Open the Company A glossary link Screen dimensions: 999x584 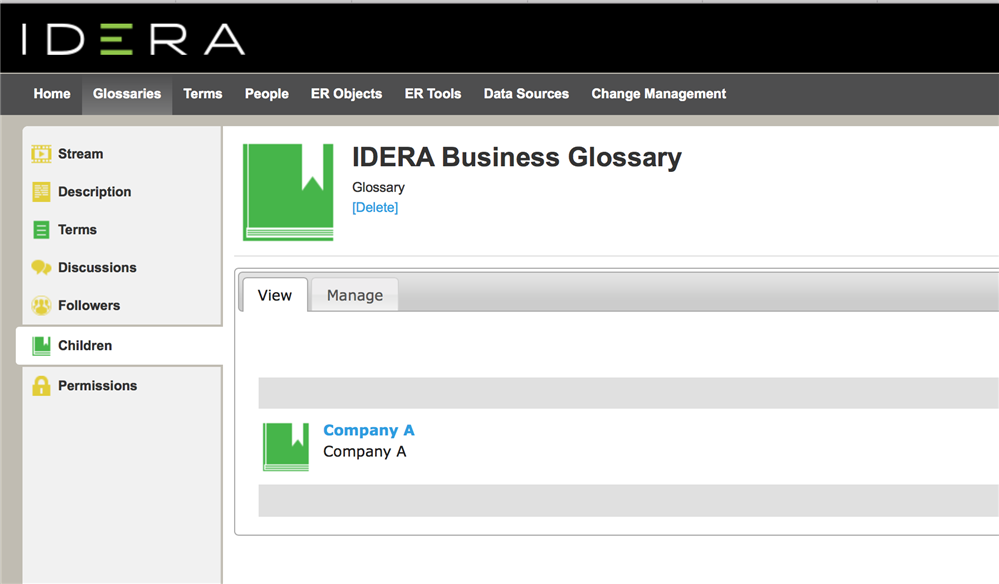pos(369,431)
